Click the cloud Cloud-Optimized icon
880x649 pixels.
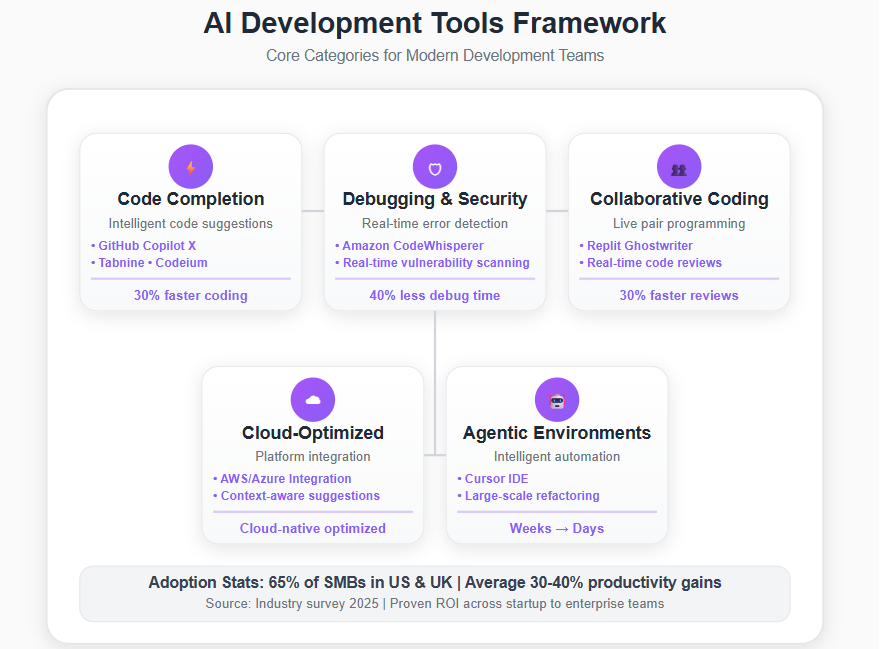tap(313, 400)
